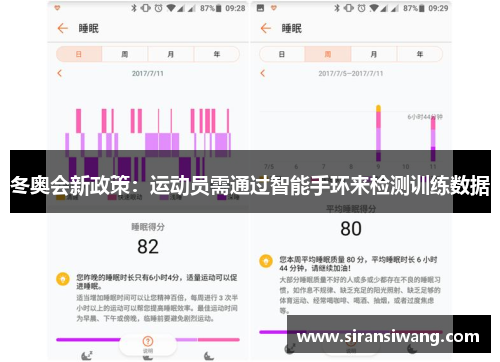Open the 说明 help question-mark button
Screen dimensions: 500x362
[x=148, y=344]
